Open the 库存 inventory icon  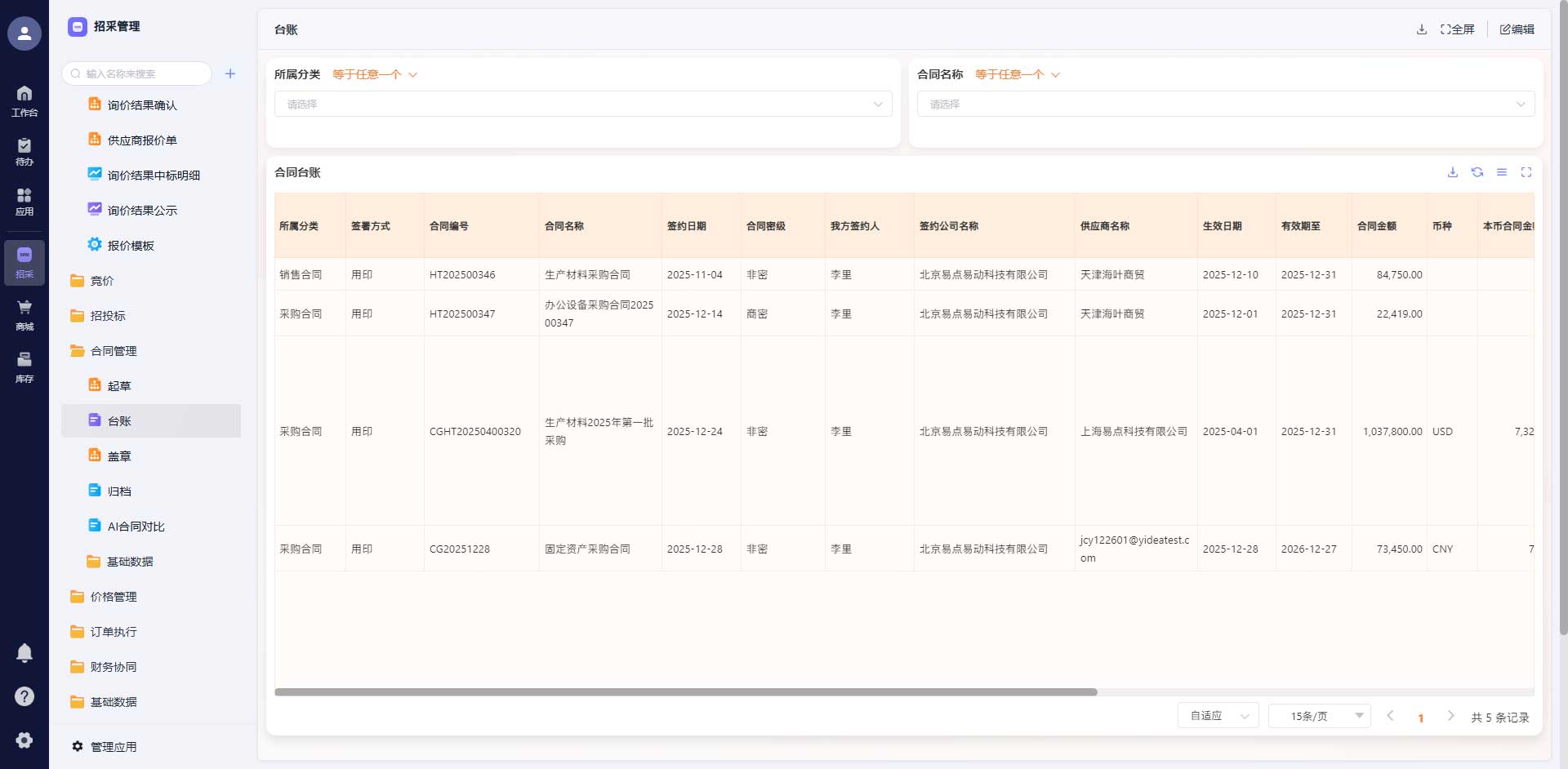coord(24,367)
